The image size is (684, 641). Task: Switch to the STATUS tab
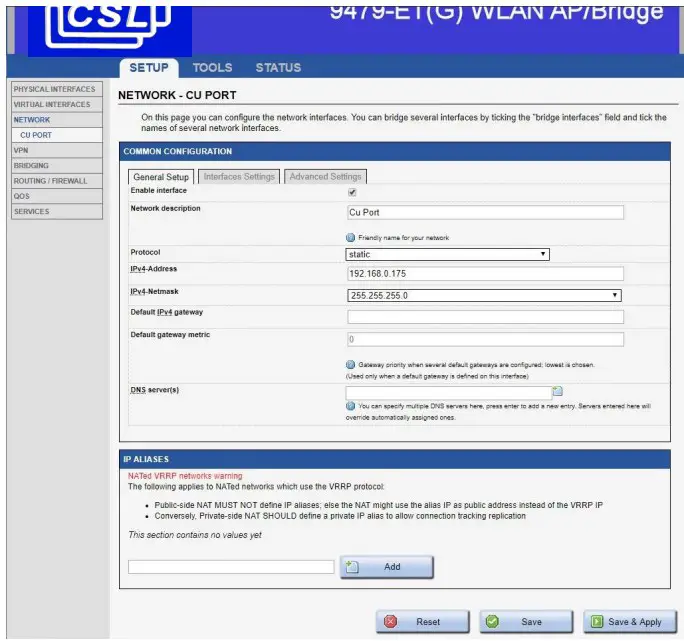278,68
